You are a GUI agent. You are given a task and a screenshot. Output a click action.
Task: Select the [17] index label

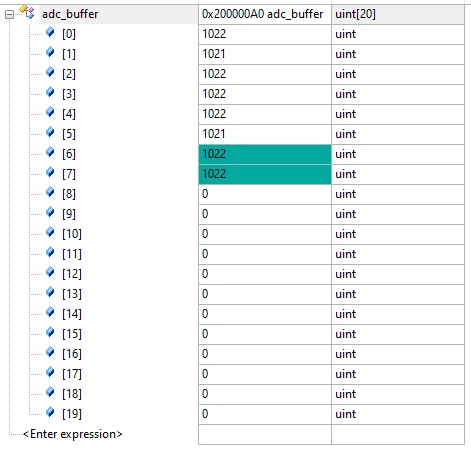[x=72, y=374]
